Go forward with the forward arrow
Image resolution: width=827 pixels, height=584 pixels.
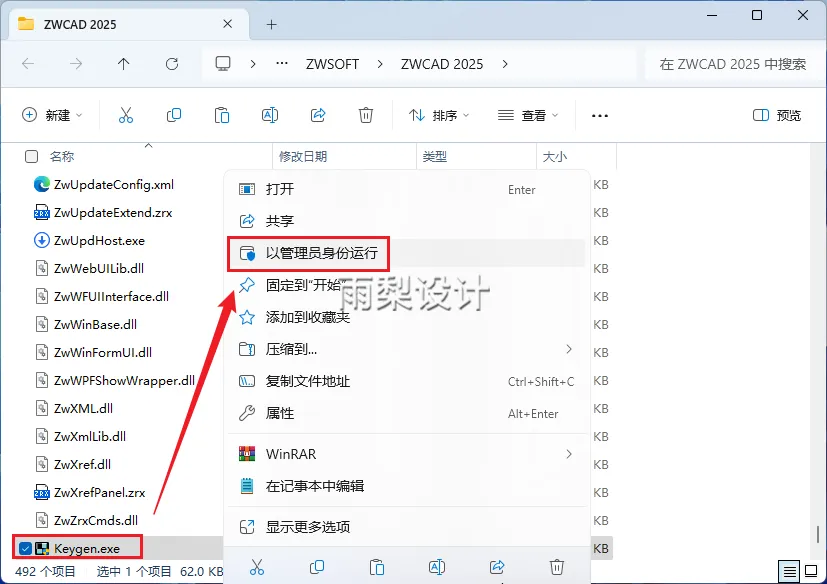pyautogui.click(x=76, y=64)
